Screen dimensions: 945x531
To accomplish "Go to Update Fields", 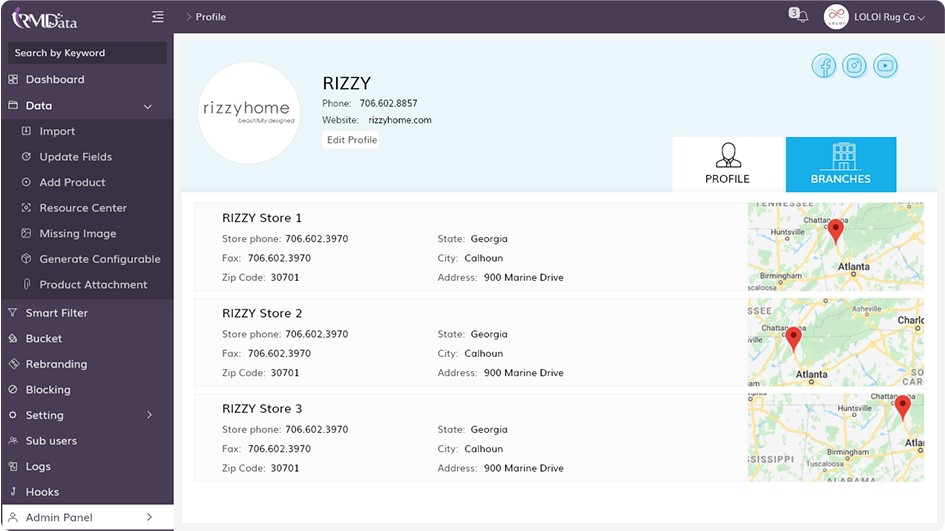I will pos(76,157).
